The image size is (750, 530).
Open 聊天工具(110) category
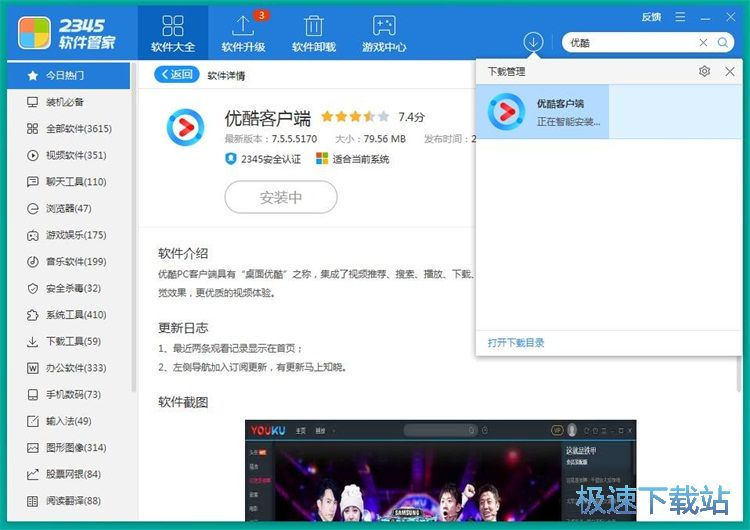[x=68, y=182]
